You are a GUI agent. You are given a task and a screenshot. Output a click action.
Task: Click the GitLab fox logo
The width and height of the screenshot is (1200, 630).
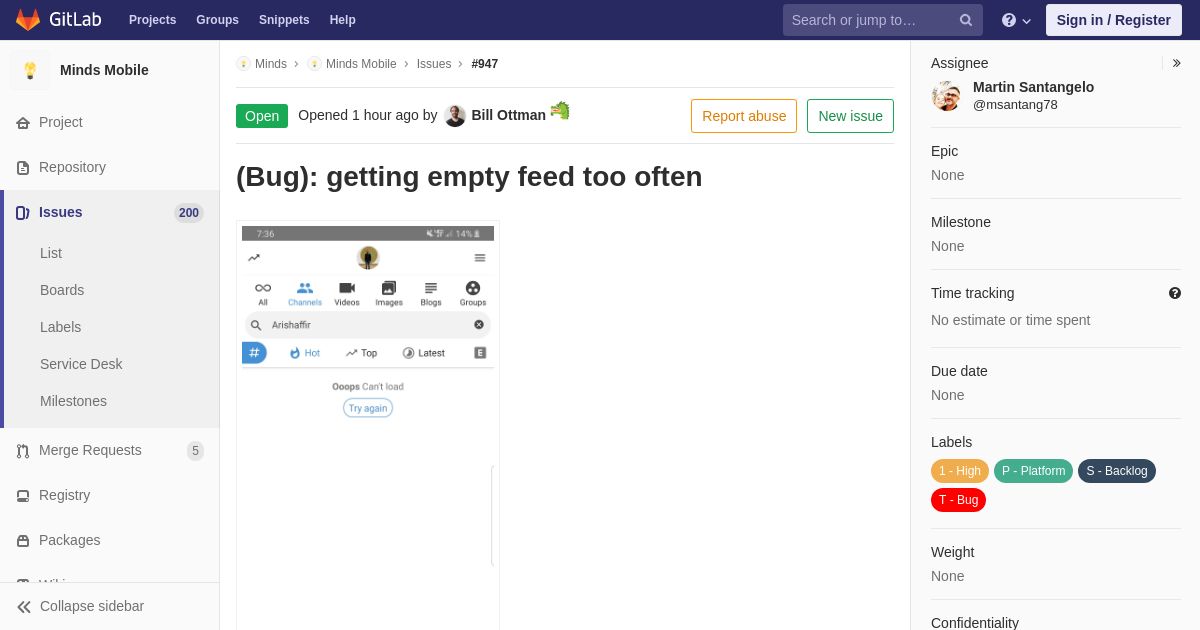28,20
